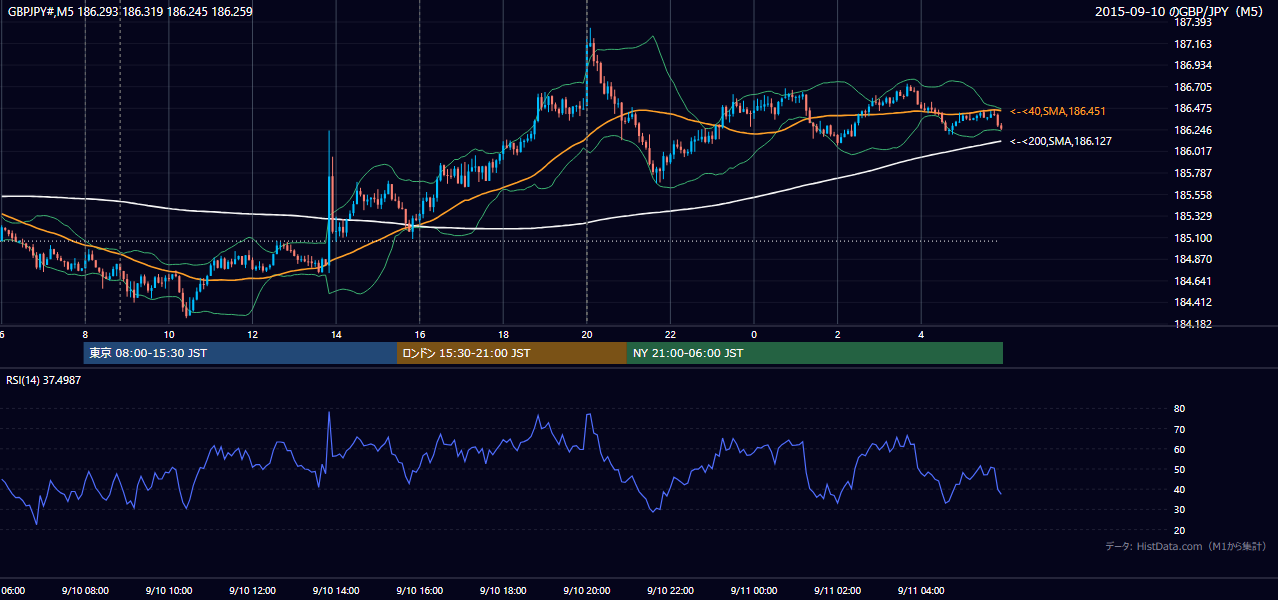Click price level 184.870 on the axis
Screen dimensions: 1278x600
(1192, 259)
